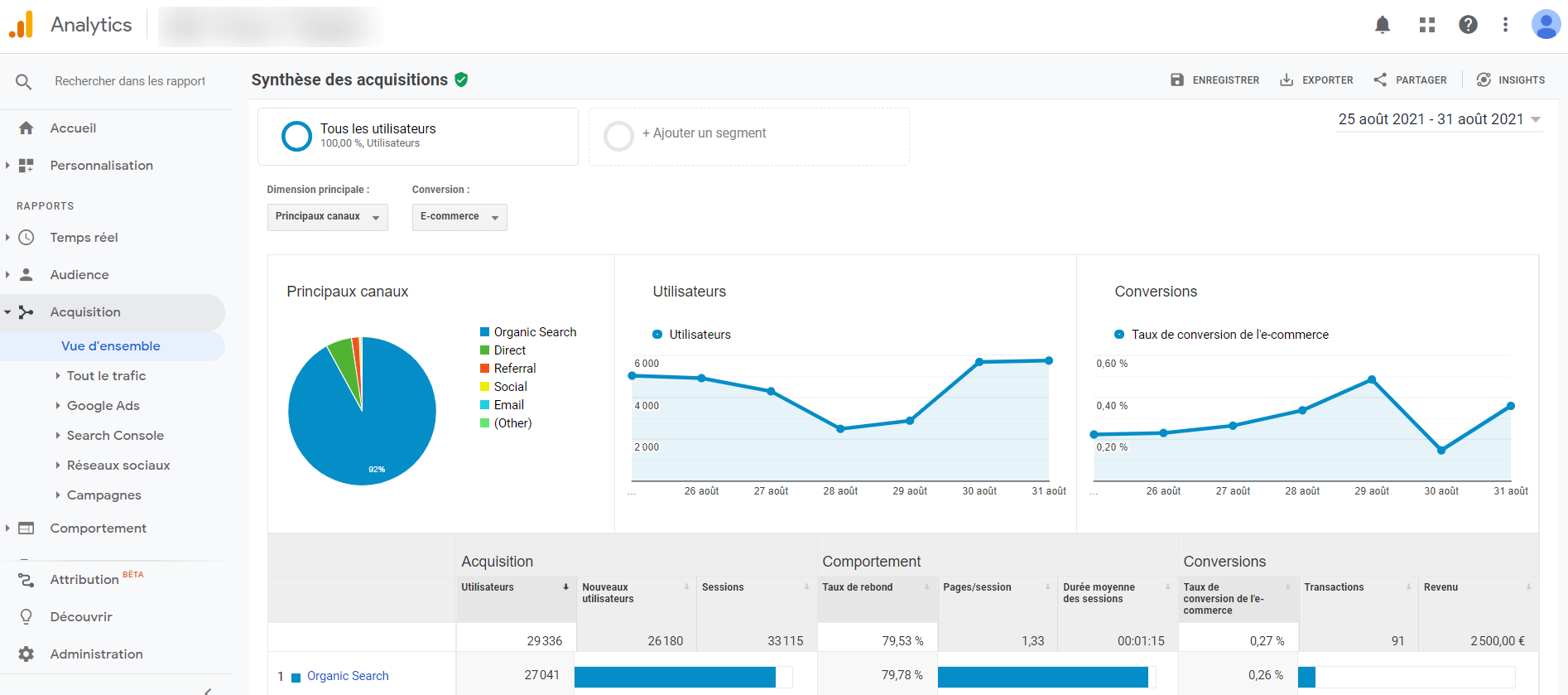Click the Organic Search blue legend swatch
The width and height of the screenshot is (1568, 695).
[485, 332]
